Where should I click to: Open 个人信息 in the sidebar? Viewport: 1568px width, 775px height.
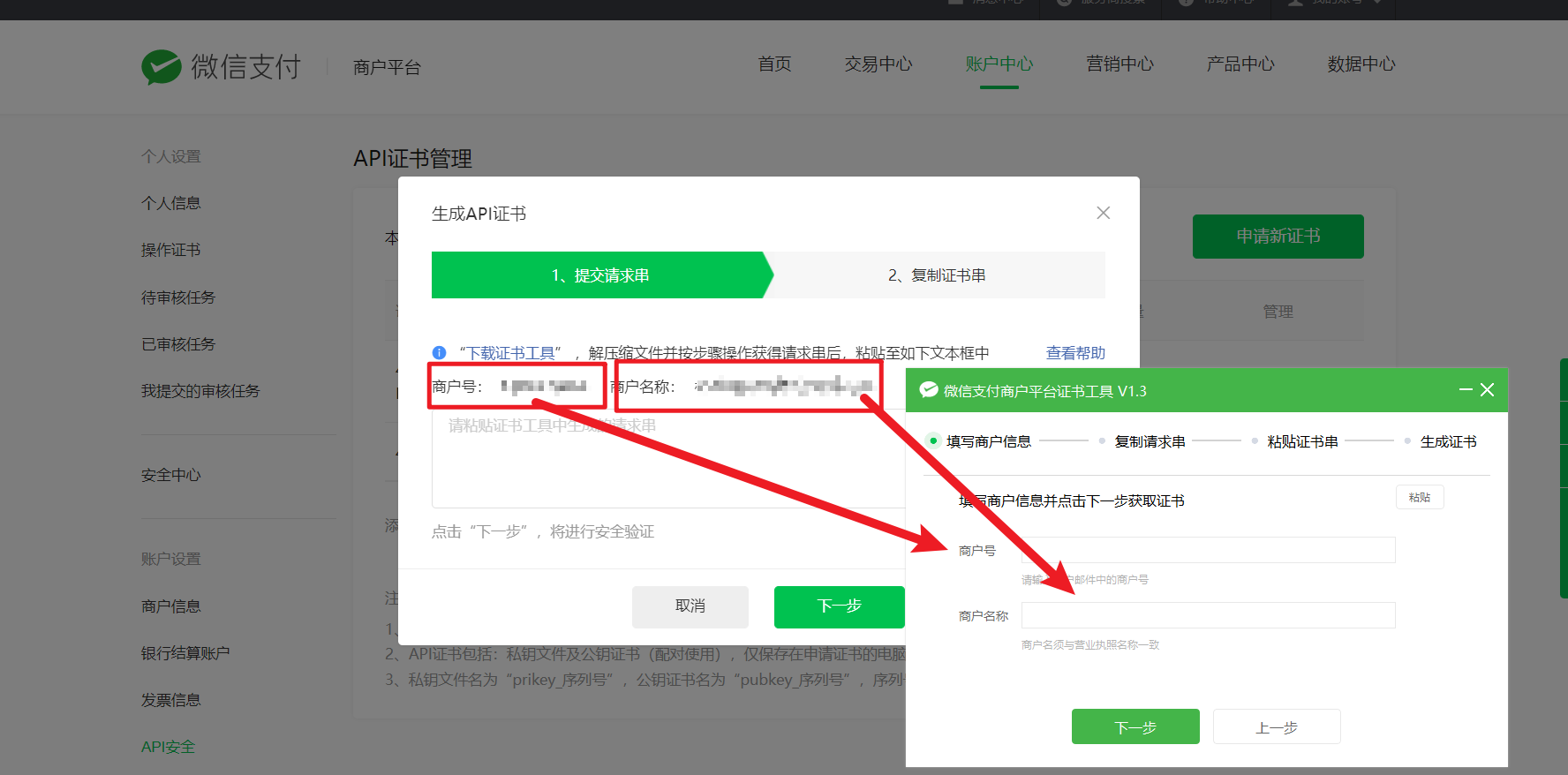171,203
